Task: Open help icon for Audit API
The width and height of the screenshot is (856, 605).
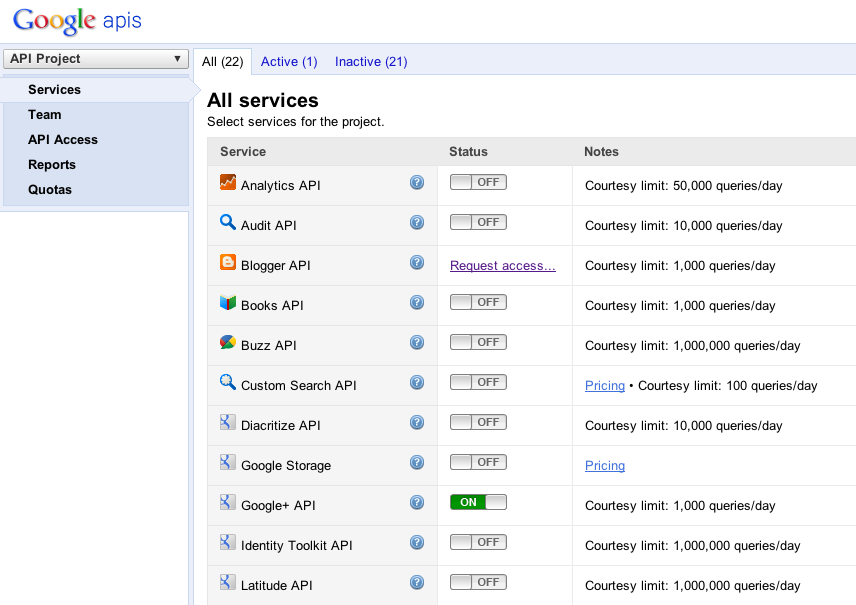Action: point(417,223)
